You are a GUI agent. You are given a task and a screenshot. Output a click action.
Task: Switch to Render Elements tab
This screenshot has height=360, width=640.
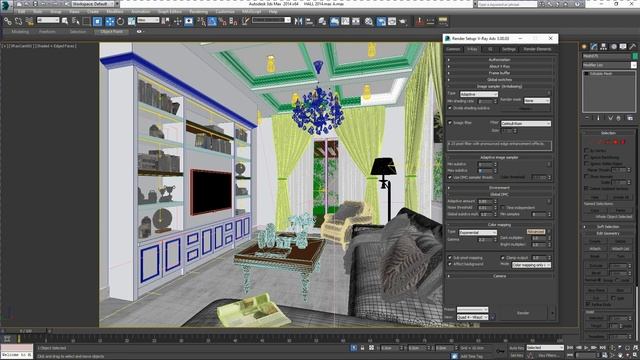[x=537, y=49]
